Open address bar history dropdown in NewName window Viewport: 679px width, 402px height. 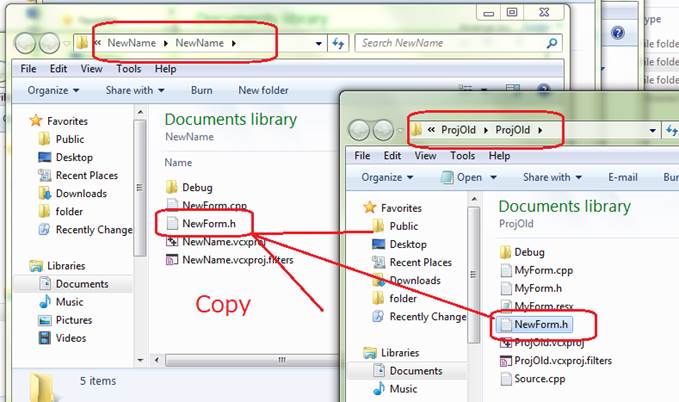click(319, 44)
